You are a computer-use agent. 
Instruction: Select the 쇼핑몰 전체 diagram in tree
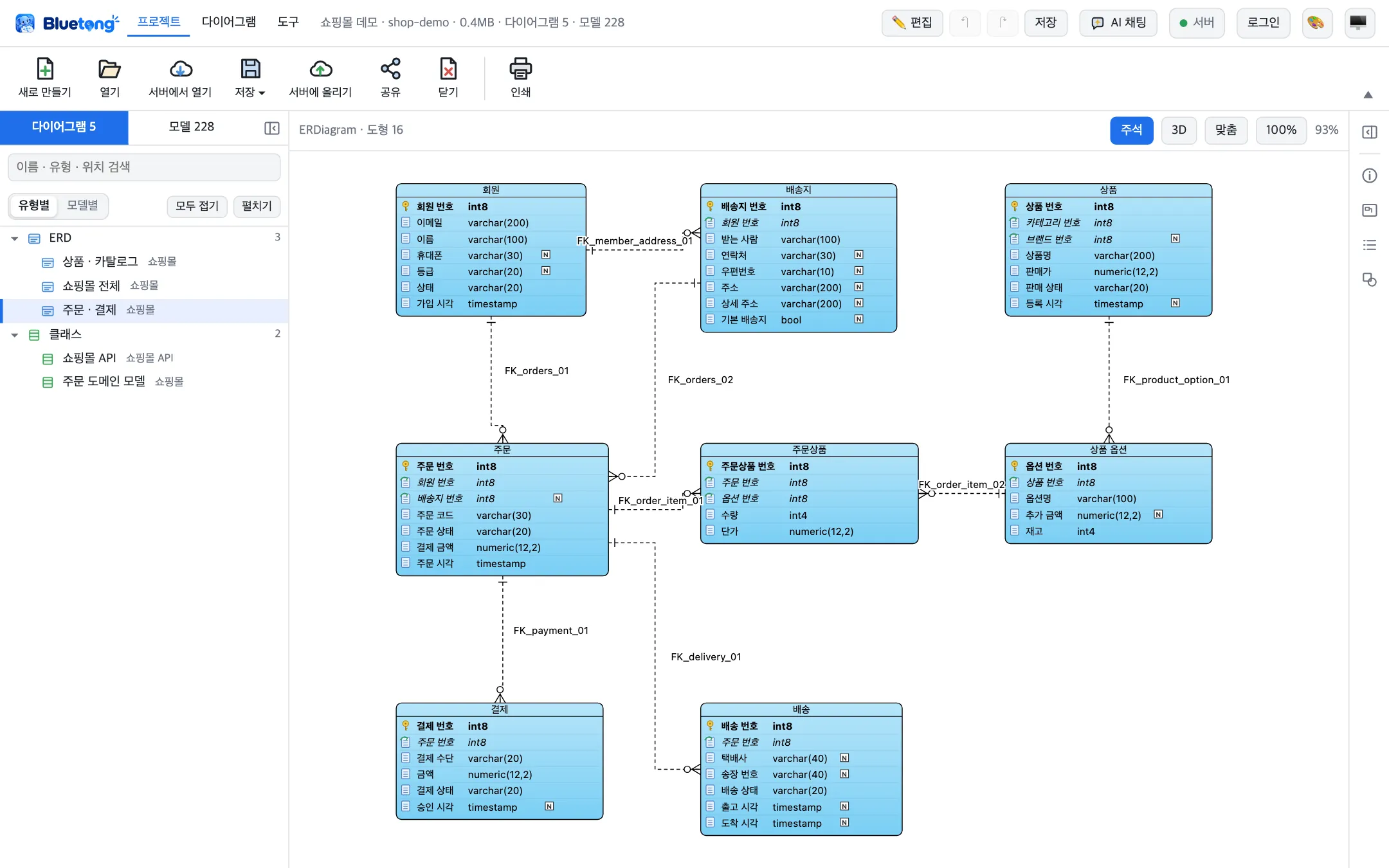144,285
